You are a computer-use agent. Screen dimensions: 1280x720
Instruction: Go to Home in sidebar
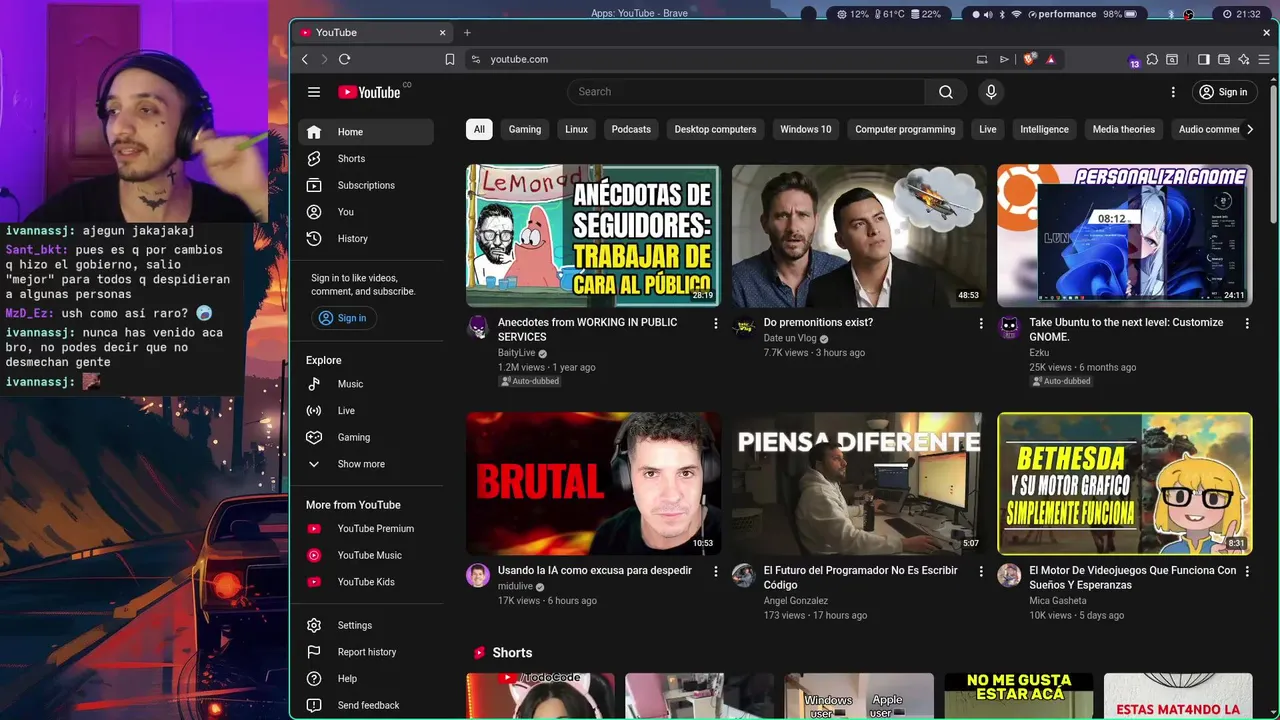(365, 132)
